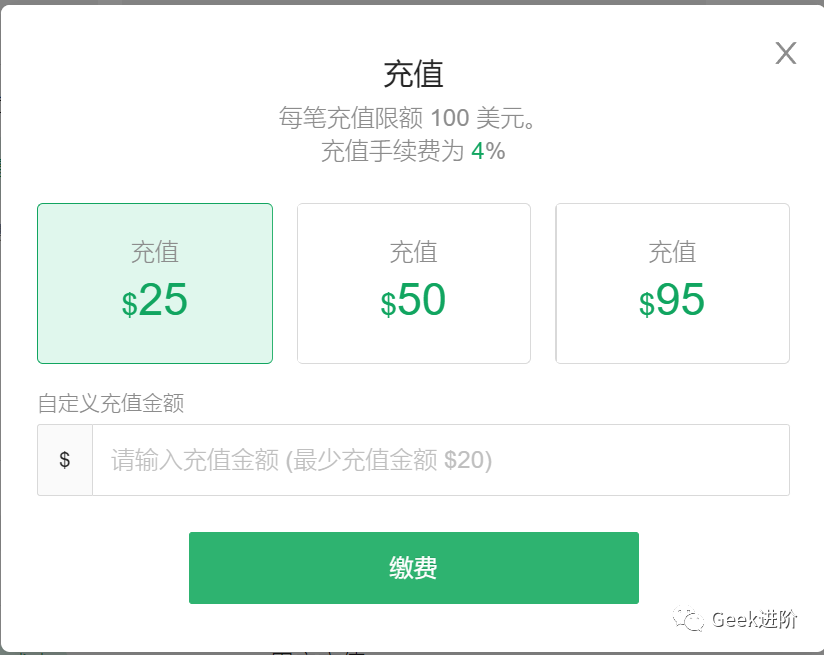Click the $ prefix beside the amount input
The image size is (824, 655).
pos(65,460)
